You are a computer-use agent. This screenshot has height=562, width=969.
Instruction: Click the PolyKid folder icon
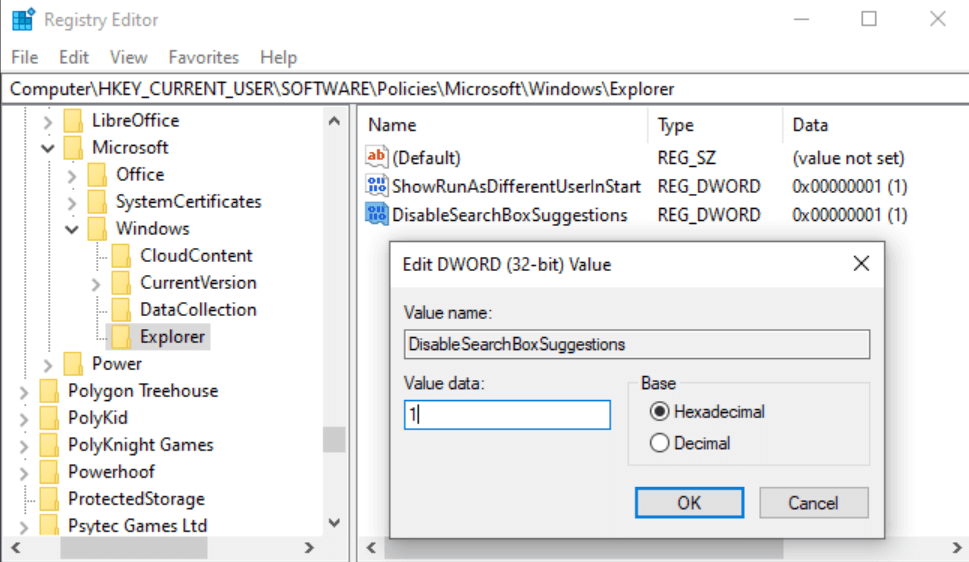pos(49,418)
